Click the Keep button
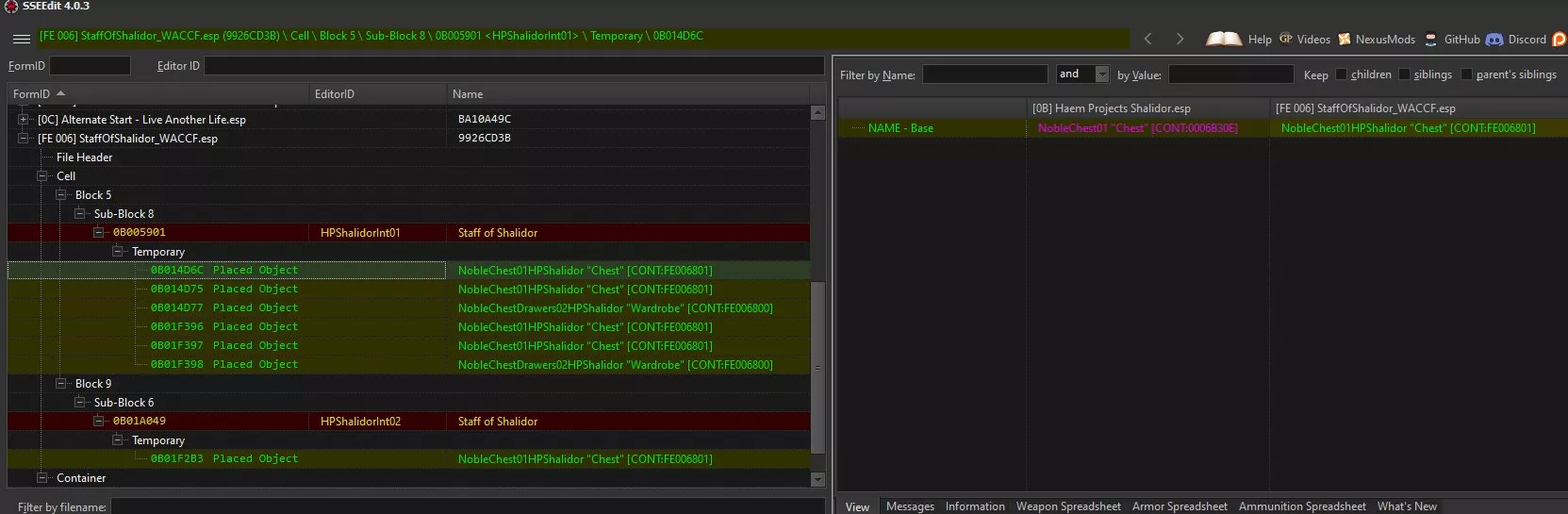Image resolution: width=1568 pixels, height=514 pixels. coord(1315,75)
